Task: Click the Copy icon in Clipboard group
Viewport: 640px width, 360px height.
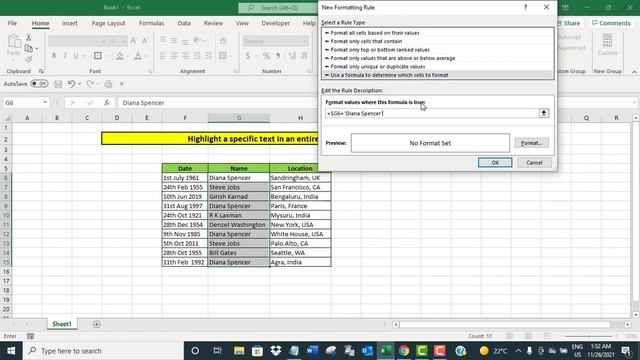Action: pos(29,49)
